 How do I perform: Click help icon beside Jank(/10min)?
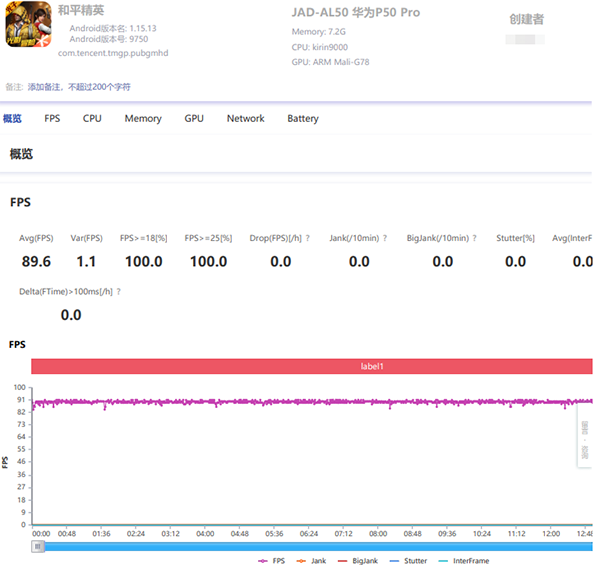[387, 238]
